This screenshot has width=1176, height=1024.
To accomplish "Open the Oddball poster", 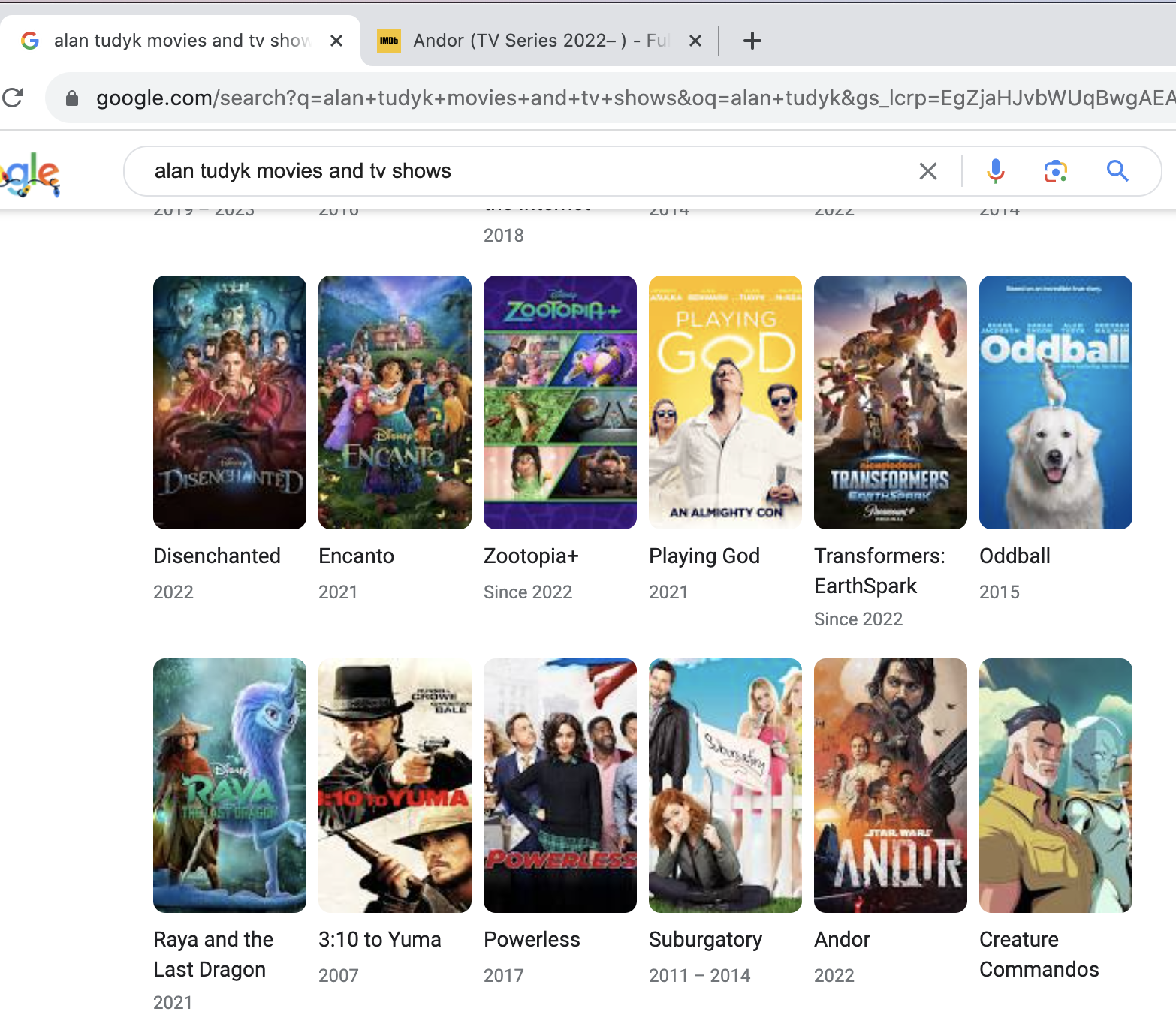I will [x=1056, y=402].
